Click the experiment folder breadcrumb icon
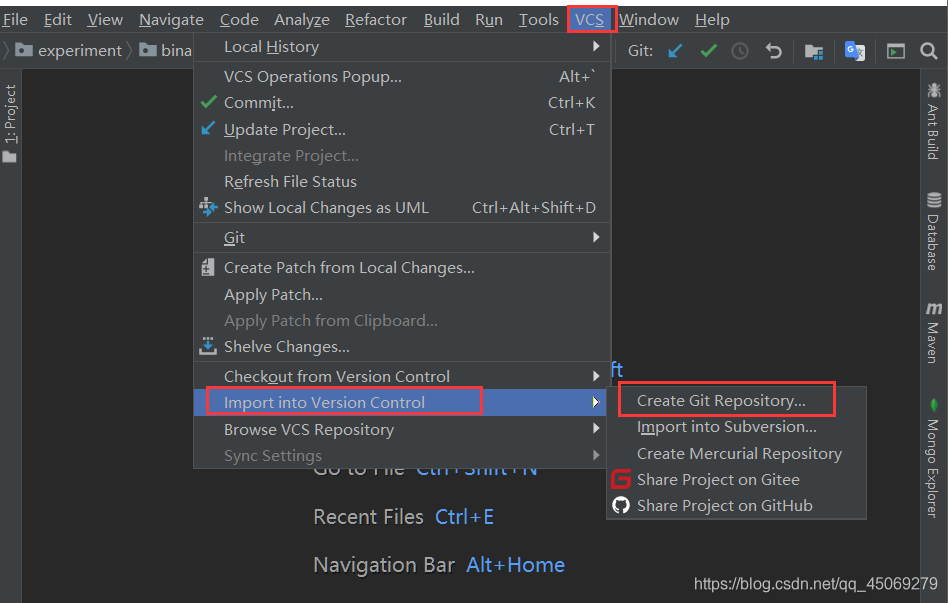This screenshot has width=948, height=603. tap(24, 50)
